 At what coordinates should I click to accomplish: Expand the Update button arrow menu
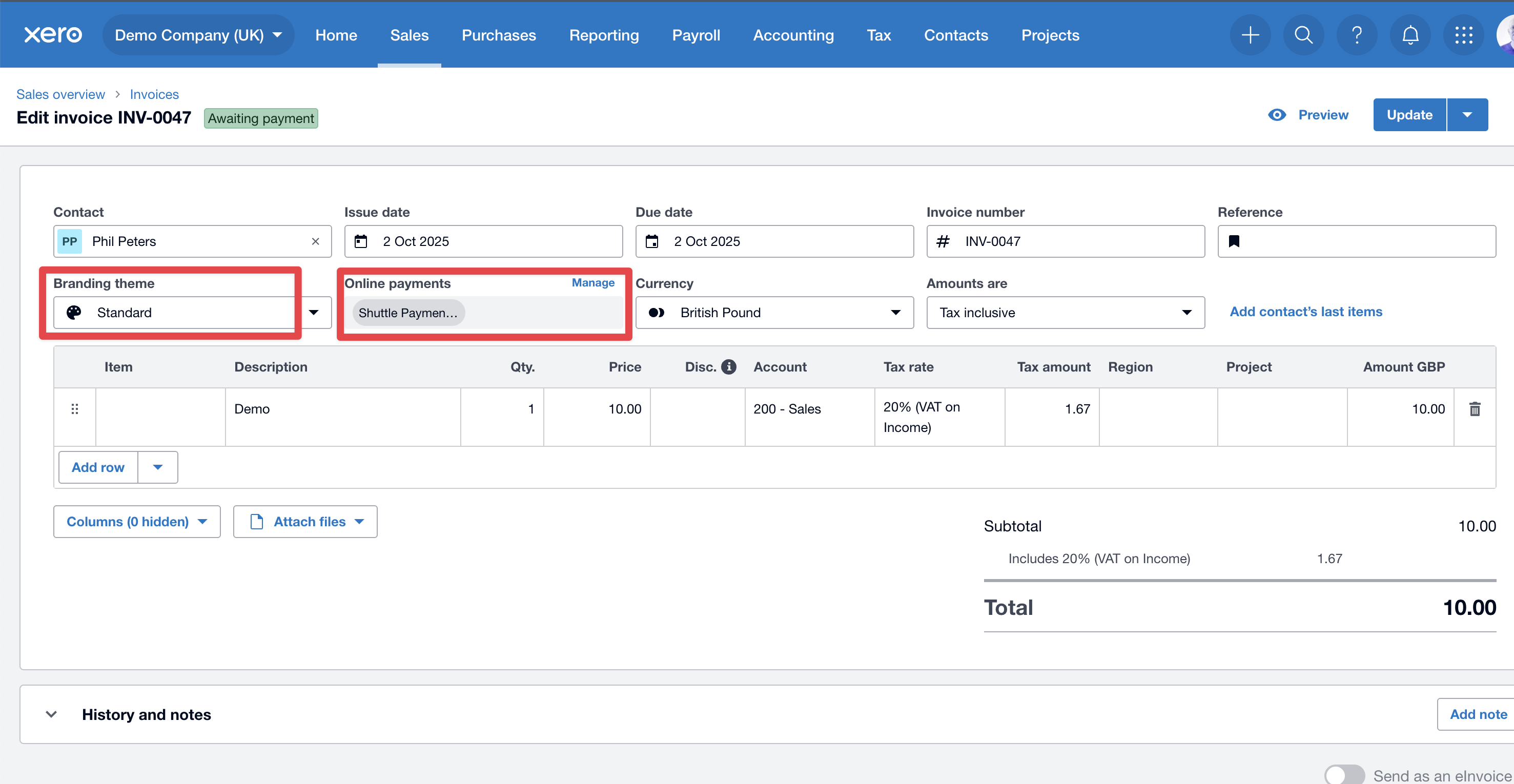[x=1467, y=115]
